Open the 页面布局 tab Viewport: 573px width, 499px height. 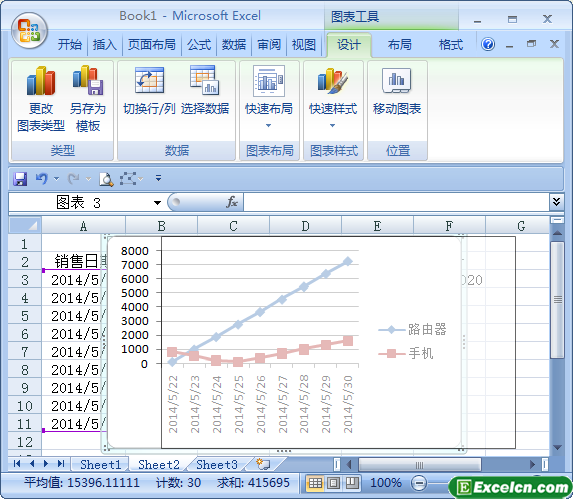click(x=152, y=45)
